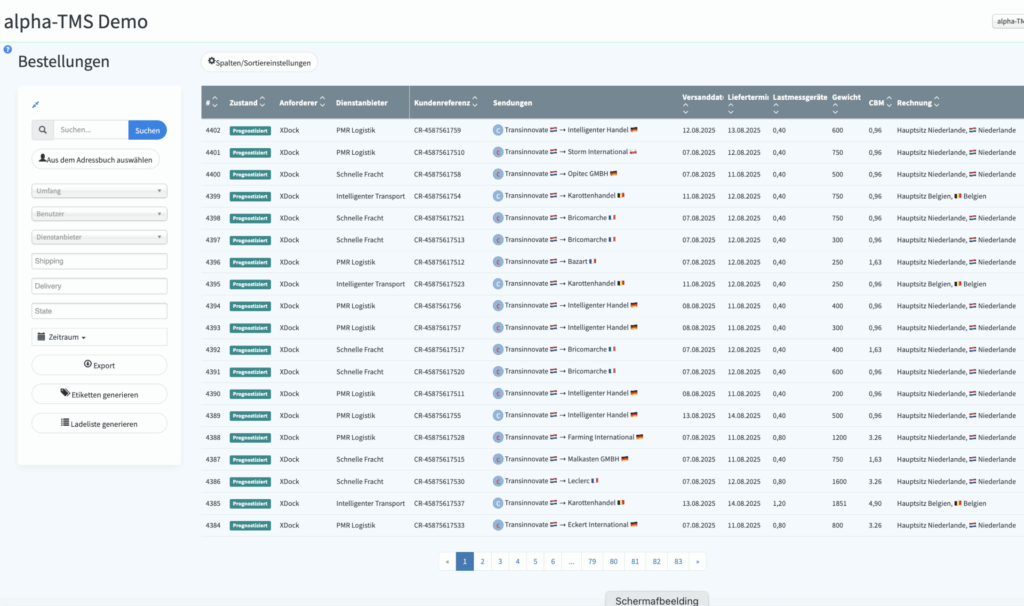Click the shipment circle icon in order 4386

498,481
